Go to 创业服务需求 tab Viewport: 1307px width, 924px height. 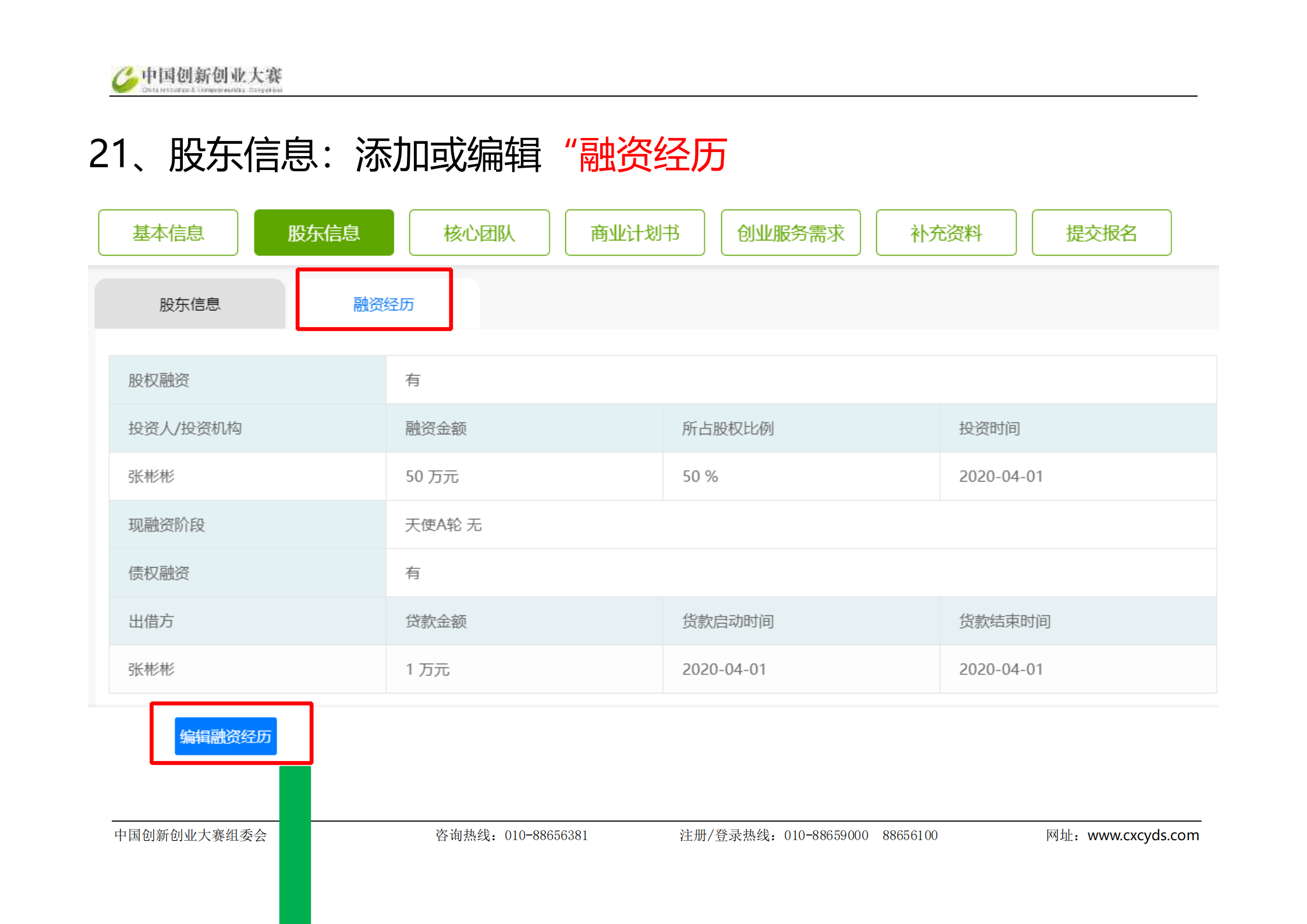click(x=790, y=233)
